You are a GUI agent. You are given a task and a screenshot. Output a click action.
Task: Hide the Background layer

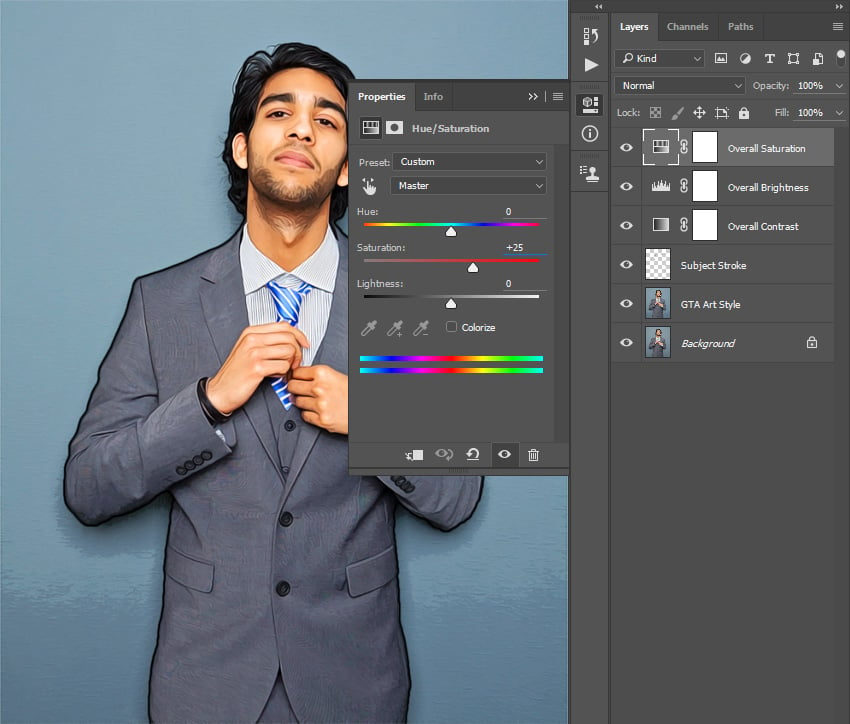[626, 342]
